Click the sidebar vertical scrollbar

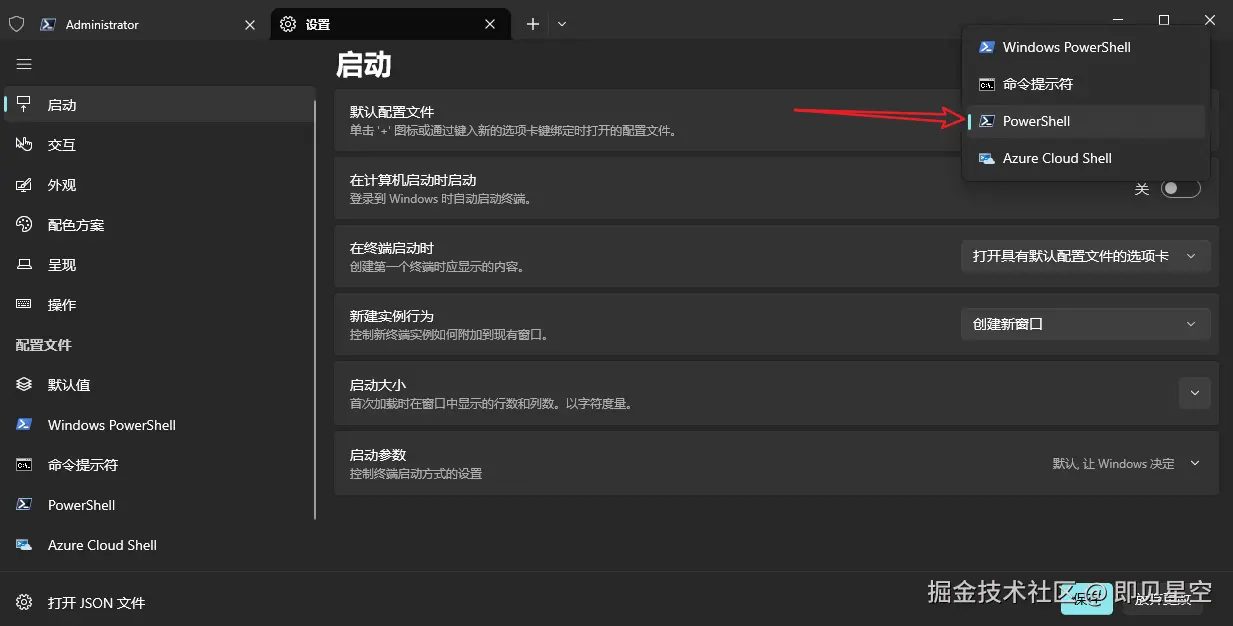[315, 310]
